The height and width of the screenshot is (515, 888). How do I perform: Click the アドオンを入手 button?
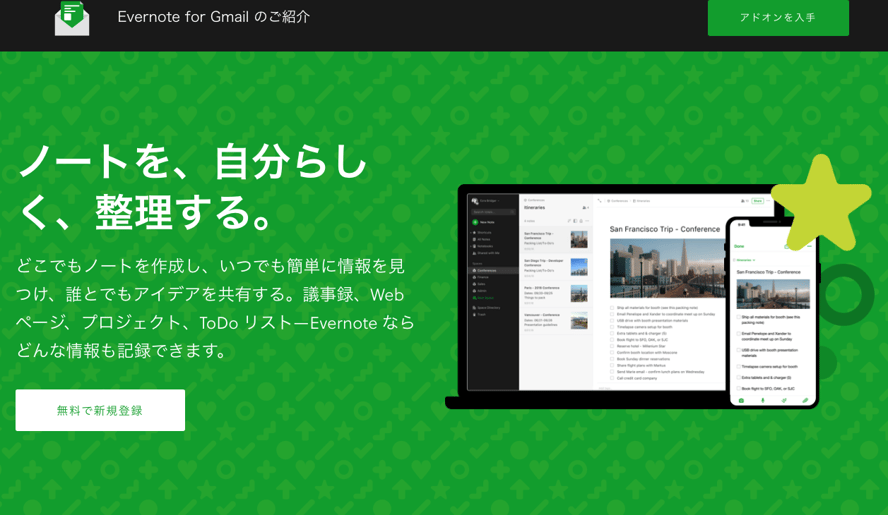778,18
